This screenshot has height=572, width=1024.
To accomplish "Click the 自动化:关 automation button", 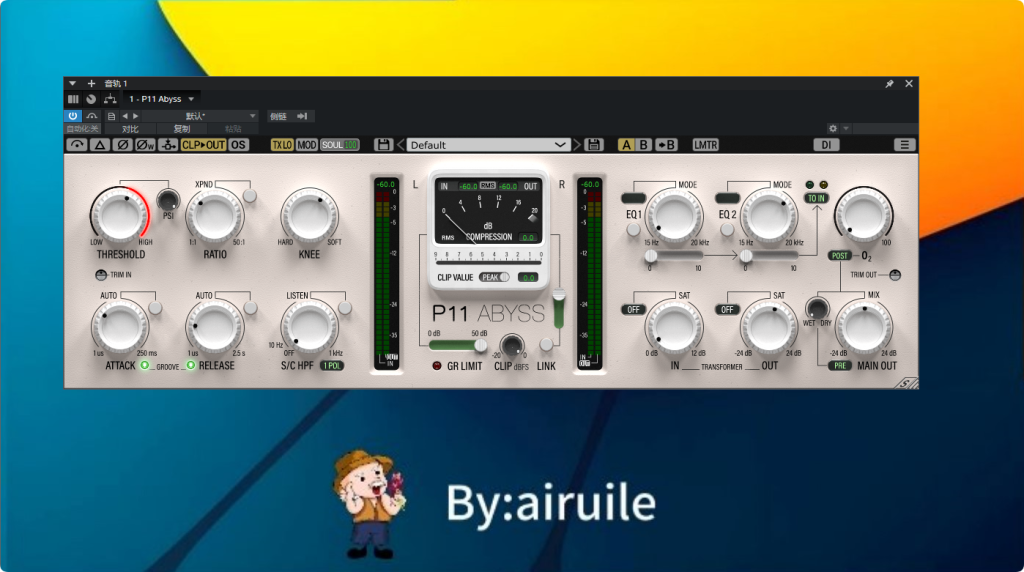I will [83, 129].
